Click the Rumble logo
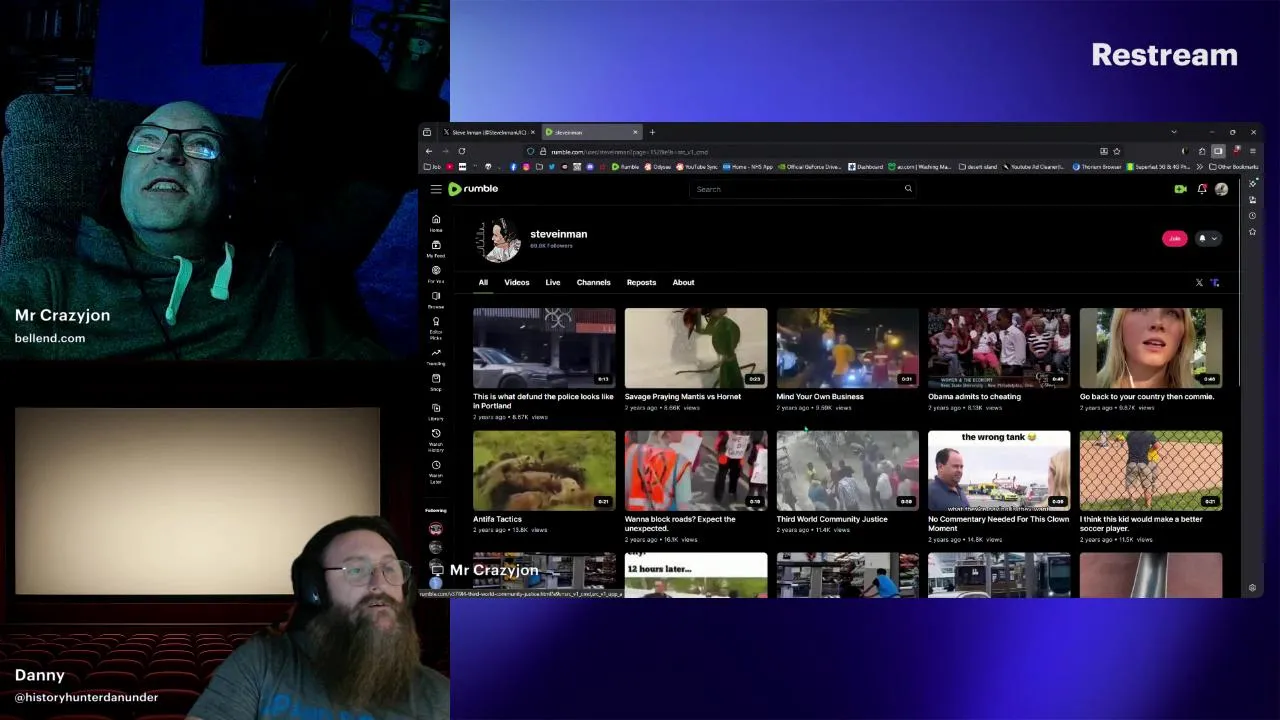1280x720 pixels. (x=473, y=189)
